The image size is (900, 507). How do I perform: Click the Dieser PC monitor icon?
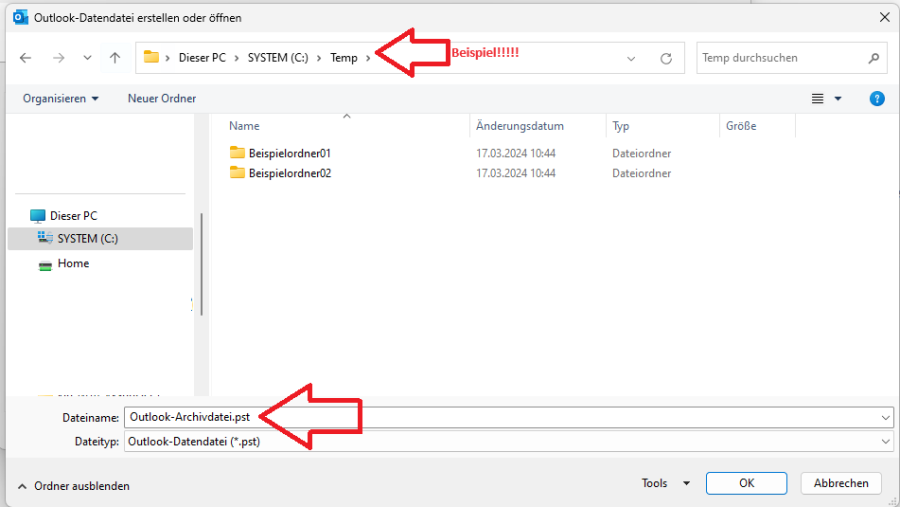tap(37, 216)
